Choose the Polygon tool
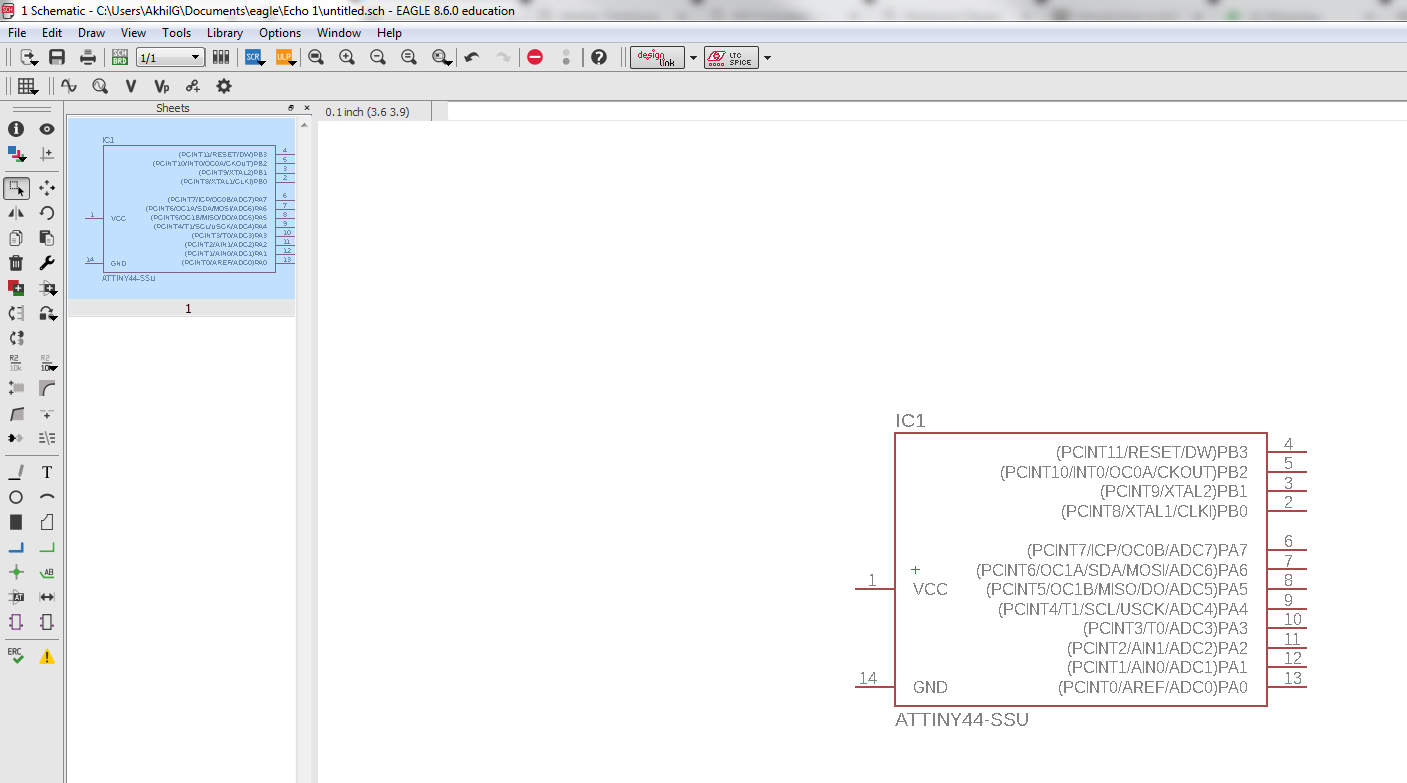 point(46,522)
